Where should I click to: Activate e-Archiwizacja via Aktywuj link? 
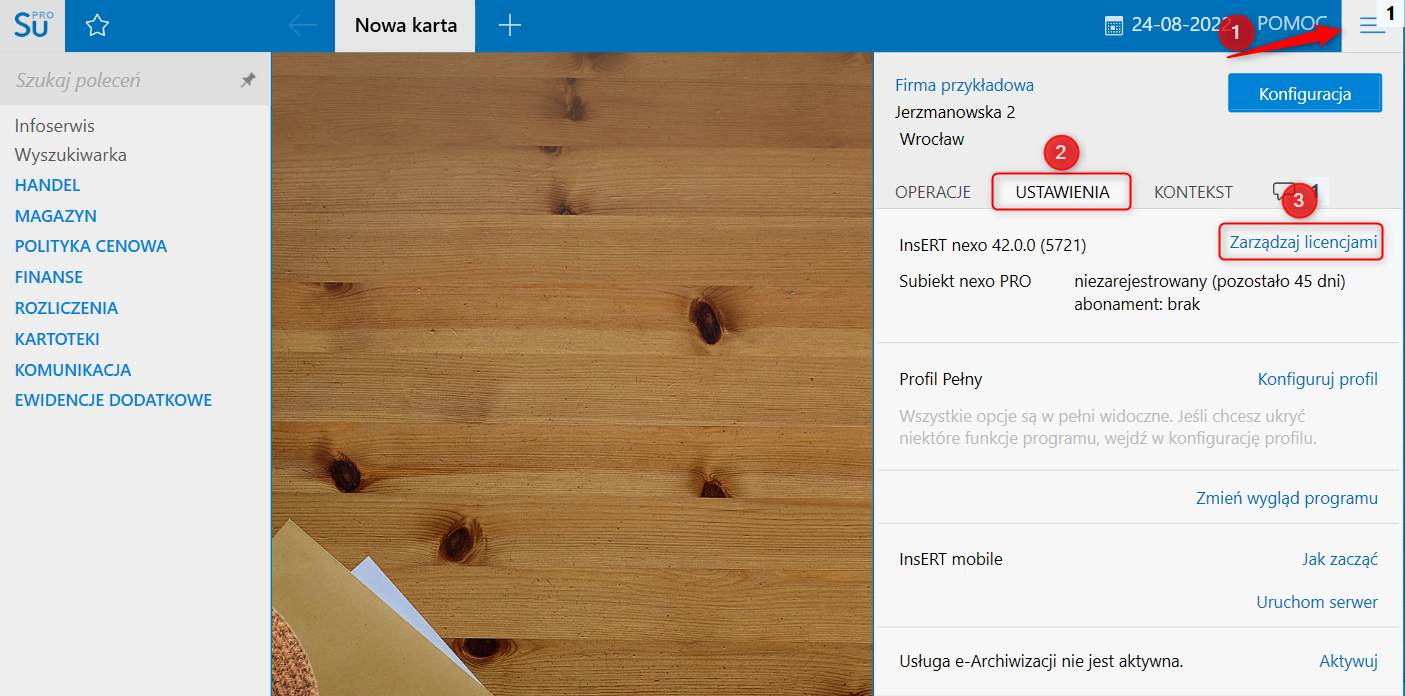[1348, 661]
